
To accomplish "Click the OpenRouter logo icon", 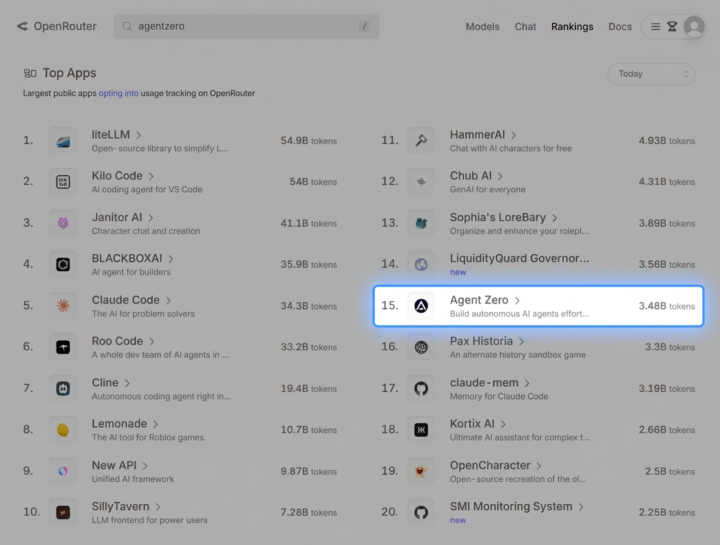I will 22,26.
